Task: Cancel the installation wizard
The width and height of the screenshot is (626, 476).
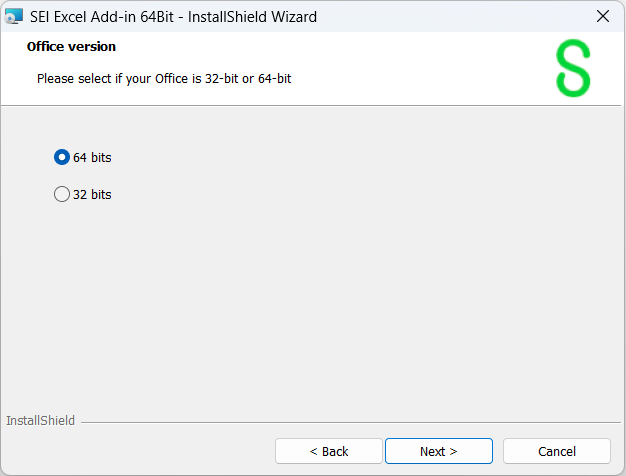Action: [557, 451]
